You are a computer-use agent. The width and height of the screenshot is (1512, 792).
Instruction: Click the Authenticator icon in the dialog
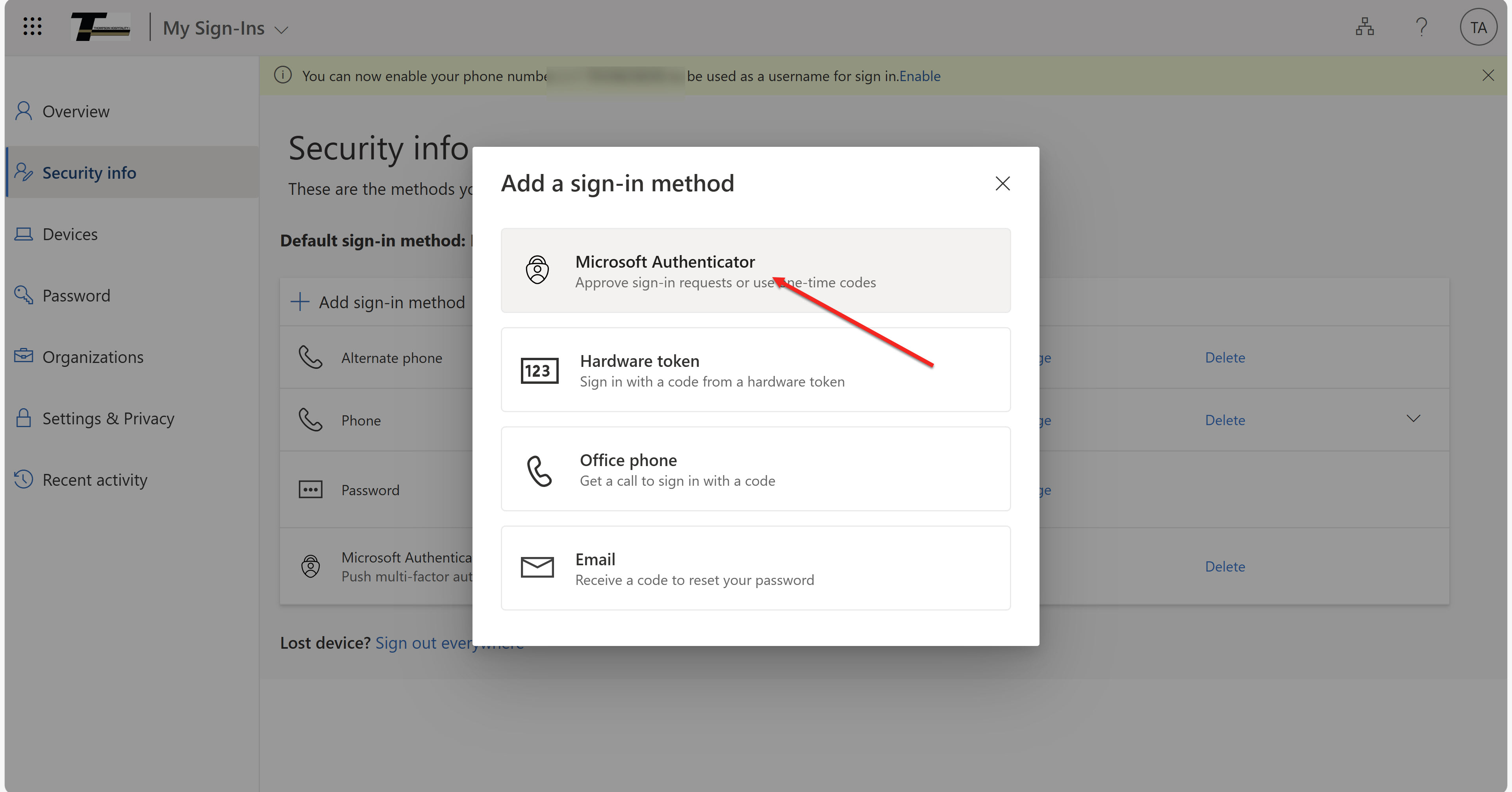click(537, 270)
